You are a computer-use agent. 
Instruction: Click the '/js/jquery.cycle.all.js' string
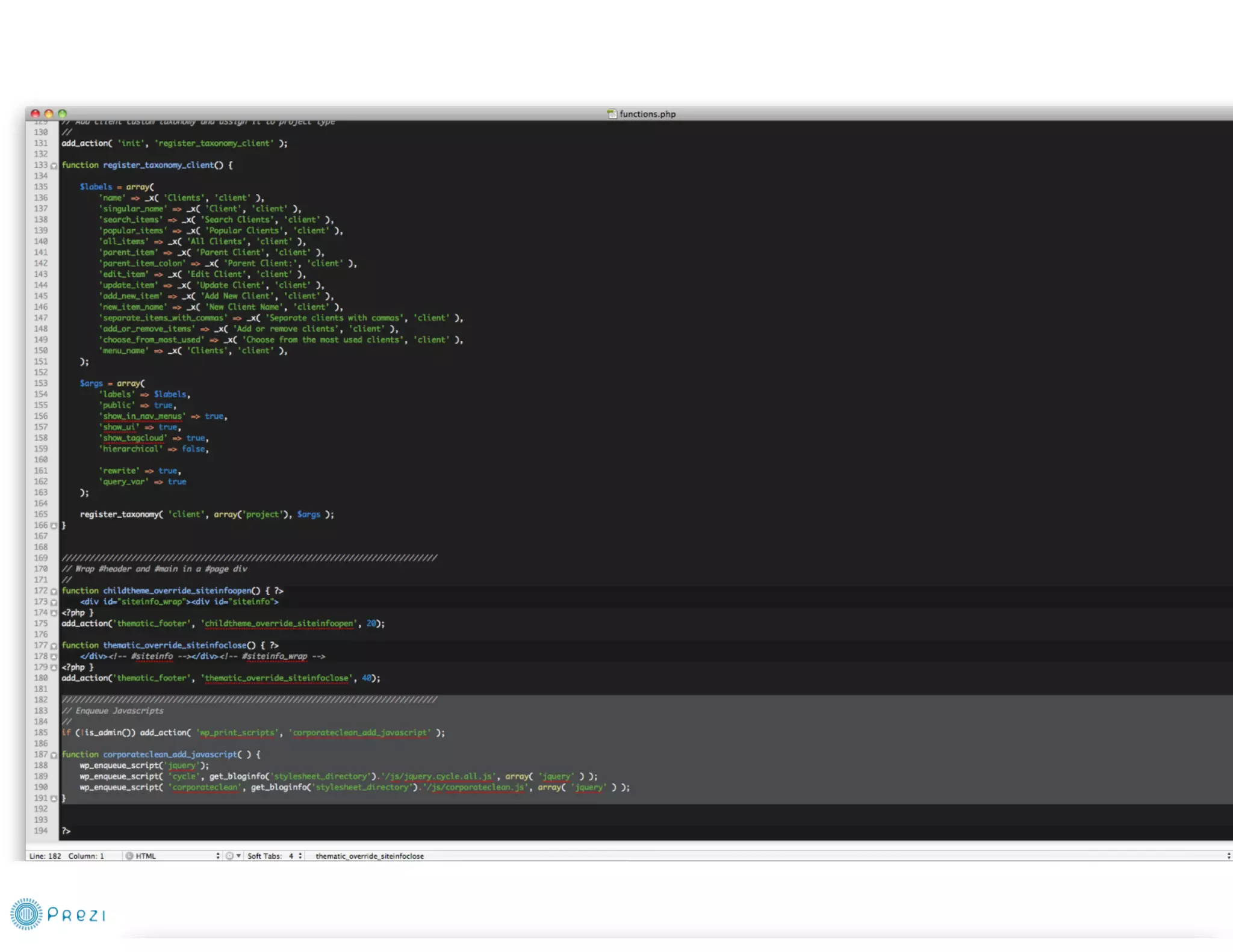tap(439, 777)
